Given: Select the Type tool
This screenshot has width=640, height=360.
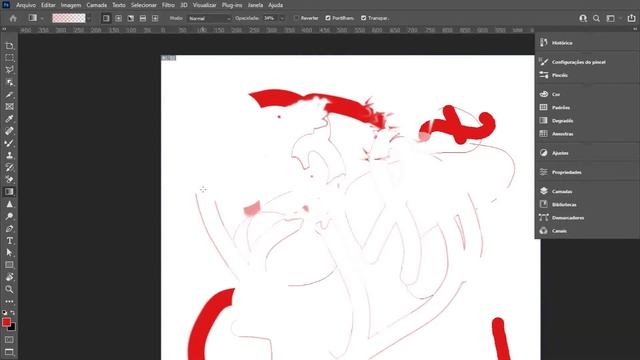Looking at the screenshot, I should [9, 241].
